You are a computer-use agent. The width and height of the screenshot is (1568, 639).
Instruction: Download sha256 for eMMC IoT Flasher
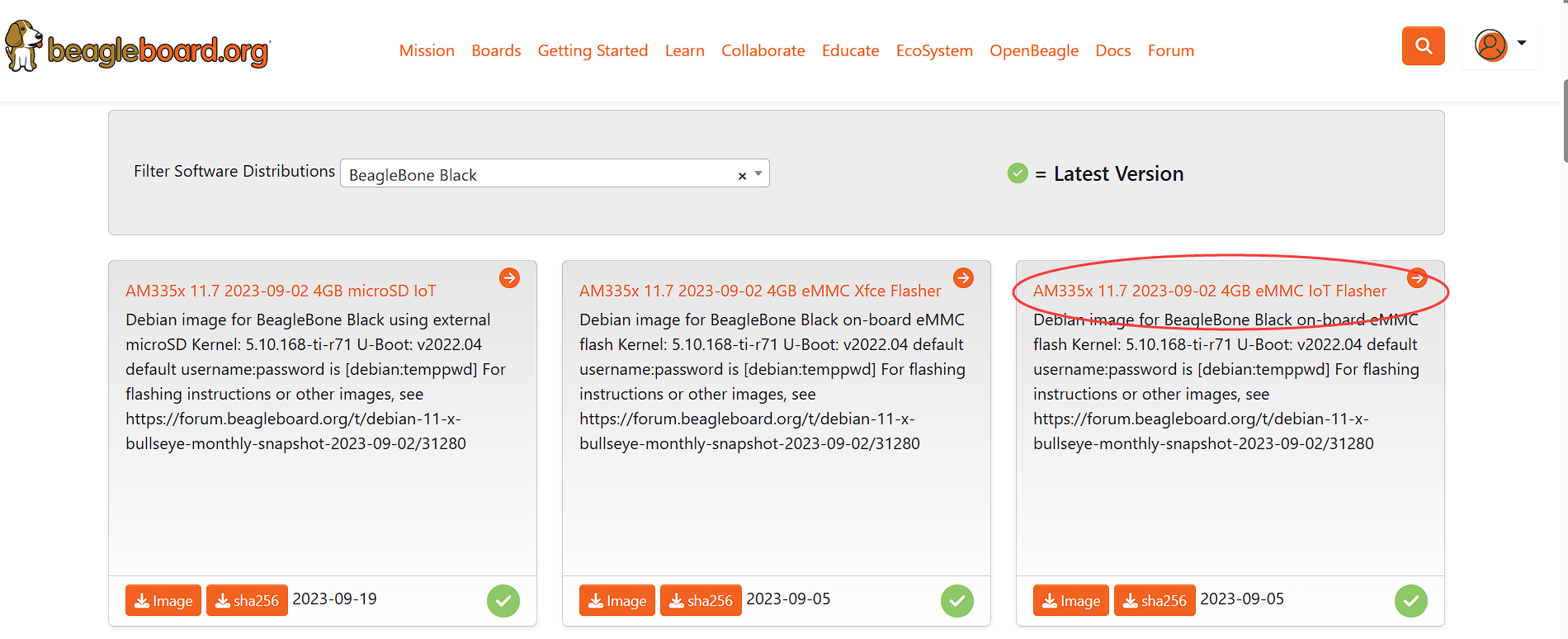pos(1155,600)
